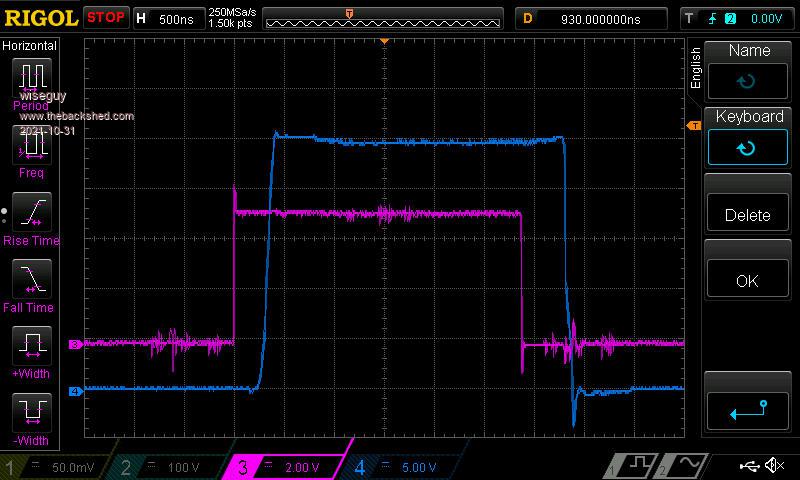Toggle the muted speaker sound icon
800x480 pixels.
(x=773, y=466)
